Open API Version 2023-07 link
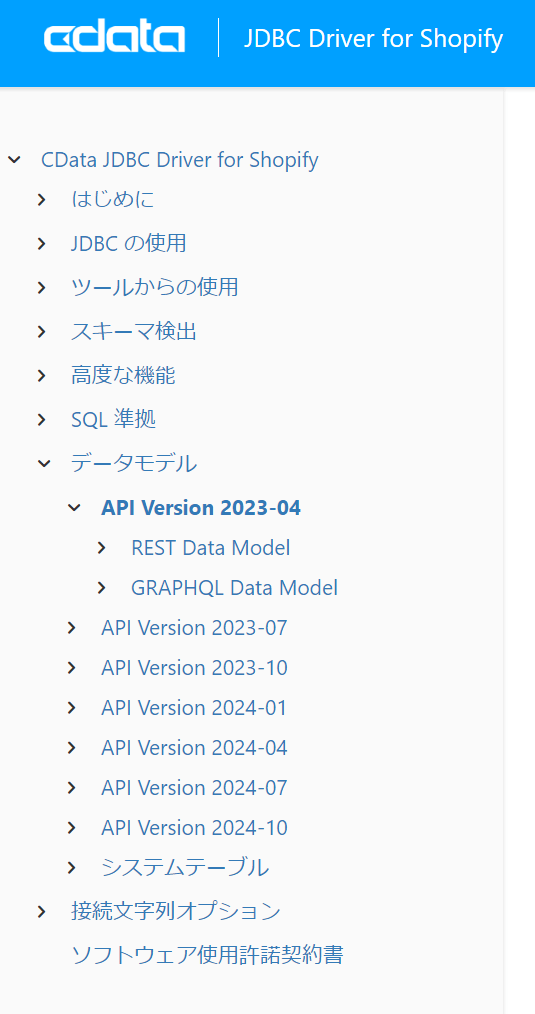 [194, 628]
